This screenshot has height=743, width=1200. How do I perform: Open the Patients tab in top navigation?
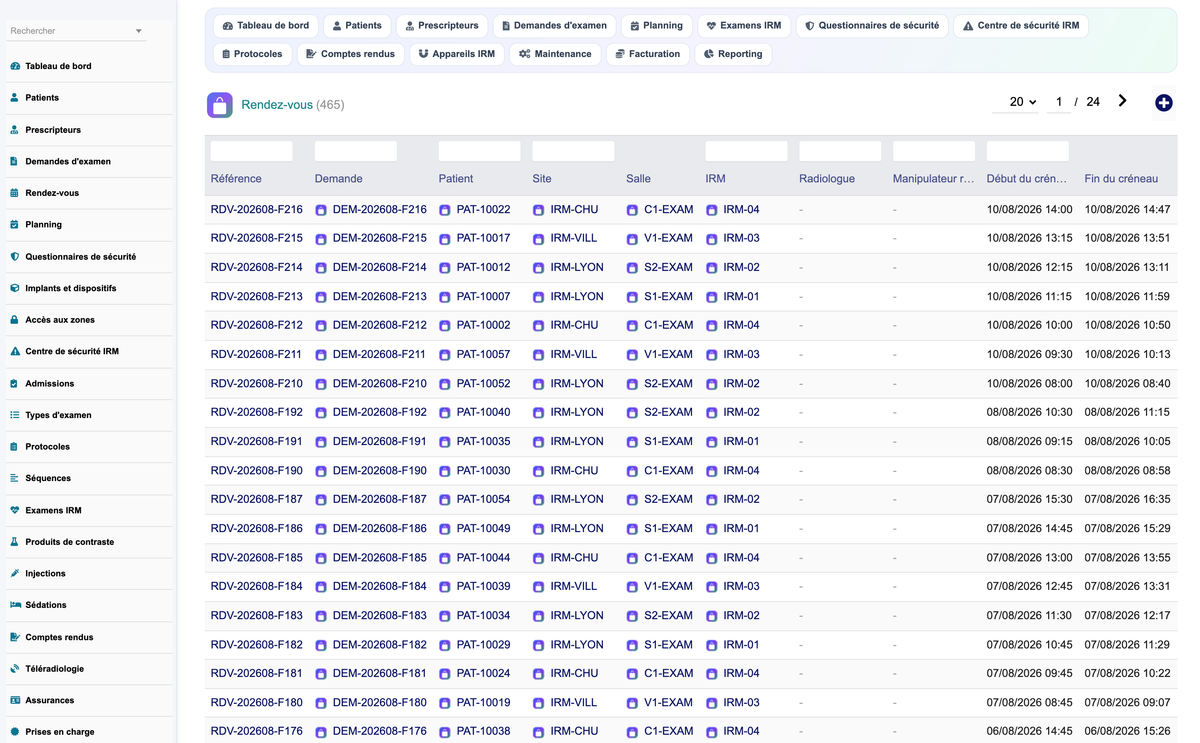[x=357, y=26]
